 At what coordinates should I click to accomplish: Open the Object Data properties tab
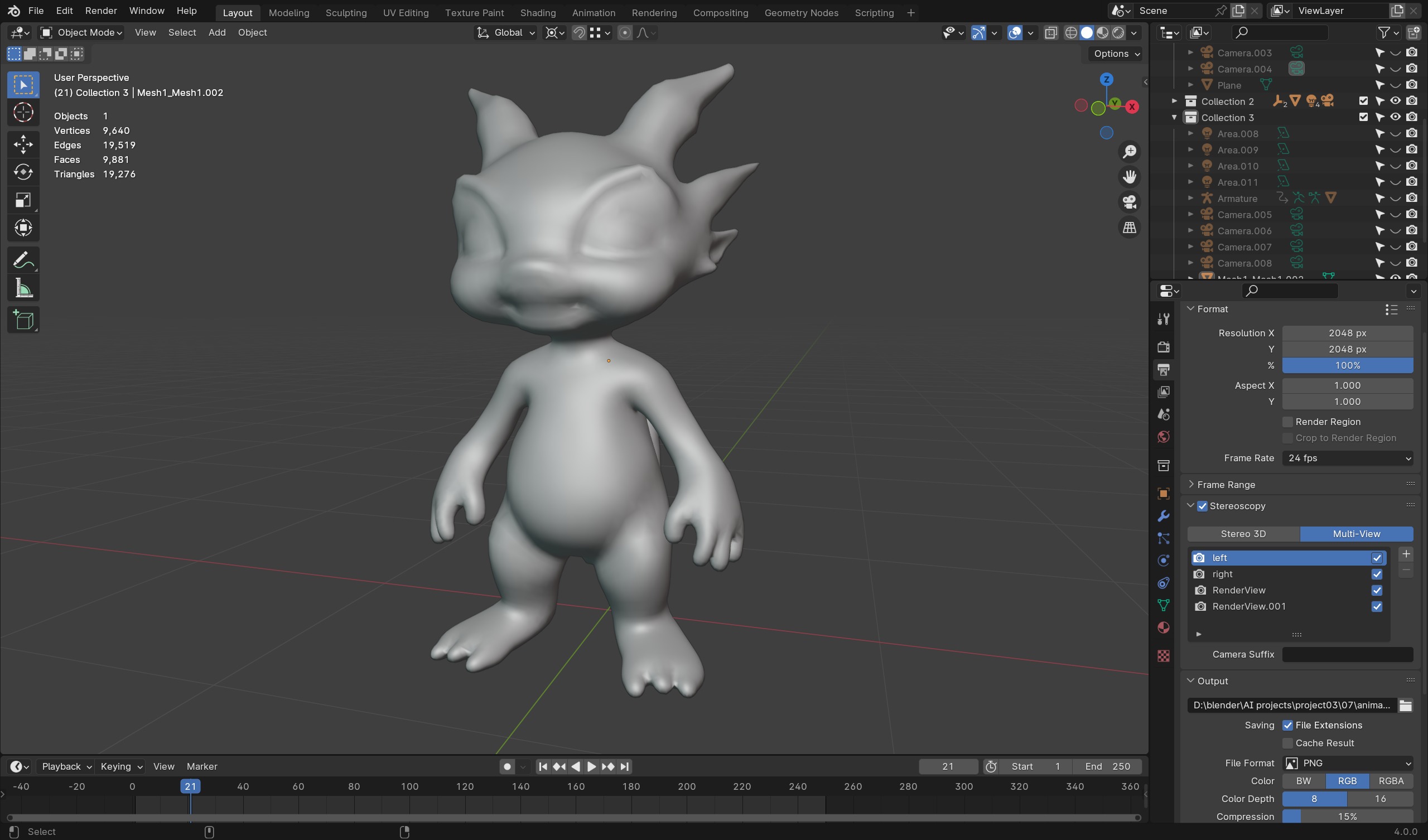[1163, 605]
